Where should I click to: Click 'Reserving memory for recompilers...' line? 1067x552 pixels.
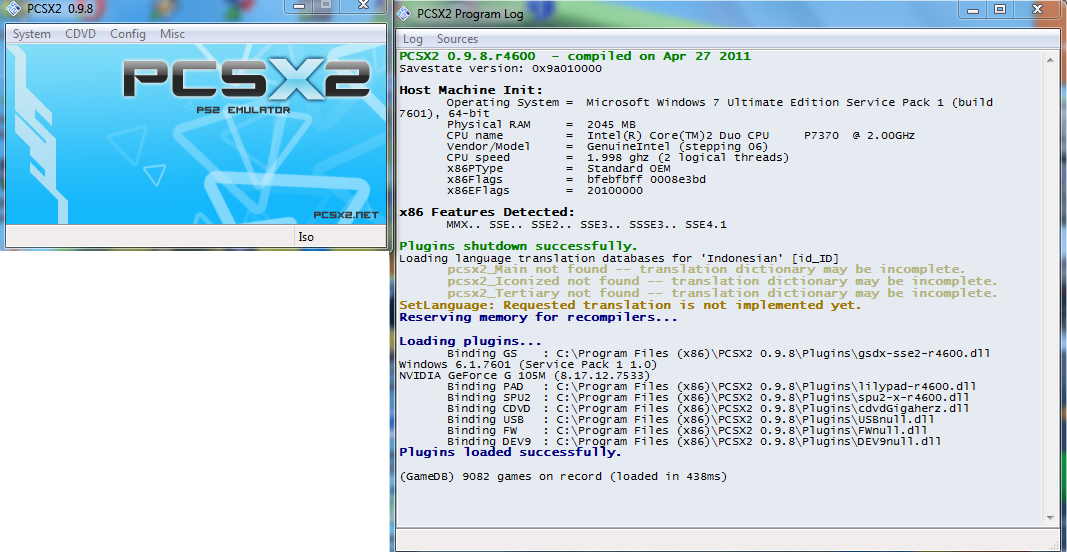pos(538,317)
